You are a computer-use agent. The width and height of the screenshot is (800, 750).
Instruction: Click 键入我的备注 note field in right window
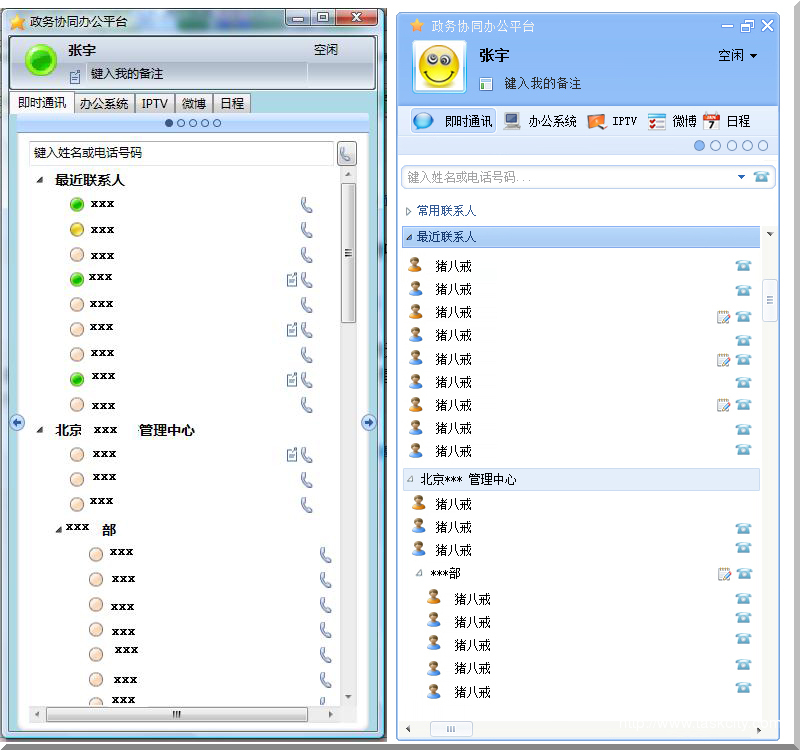542,84
